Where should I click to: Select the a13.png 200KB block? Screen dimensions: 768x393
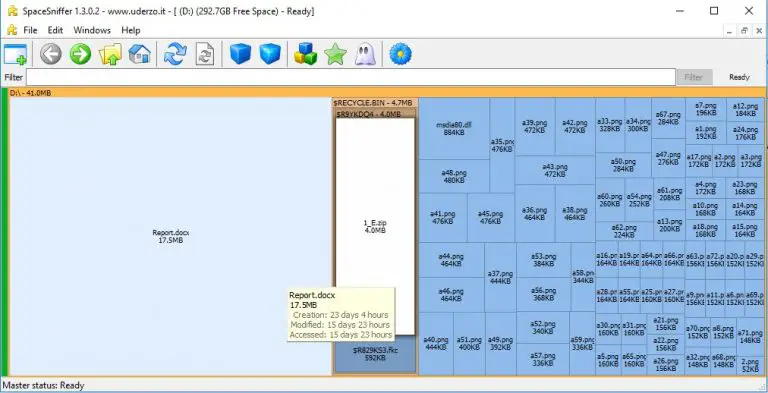669,225
